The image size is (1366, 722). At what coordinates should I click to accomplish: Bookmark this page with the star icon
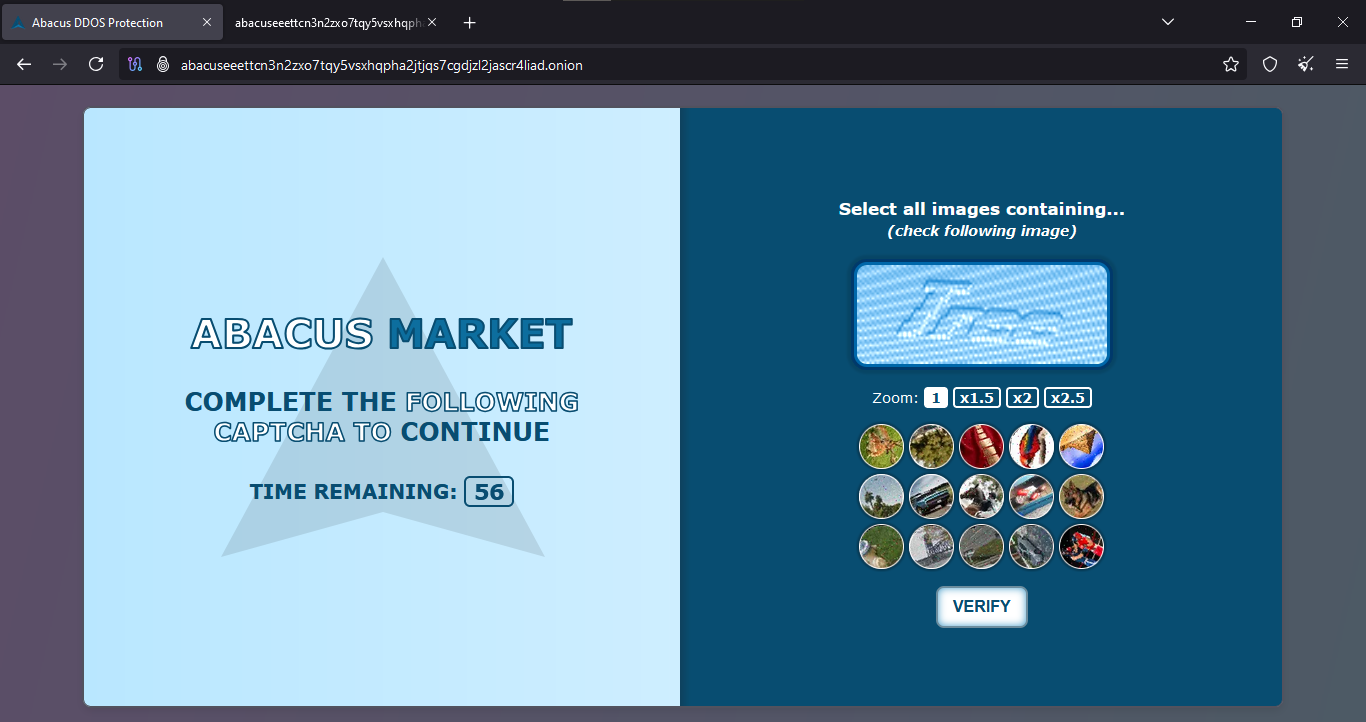[x=1231, y=64]
